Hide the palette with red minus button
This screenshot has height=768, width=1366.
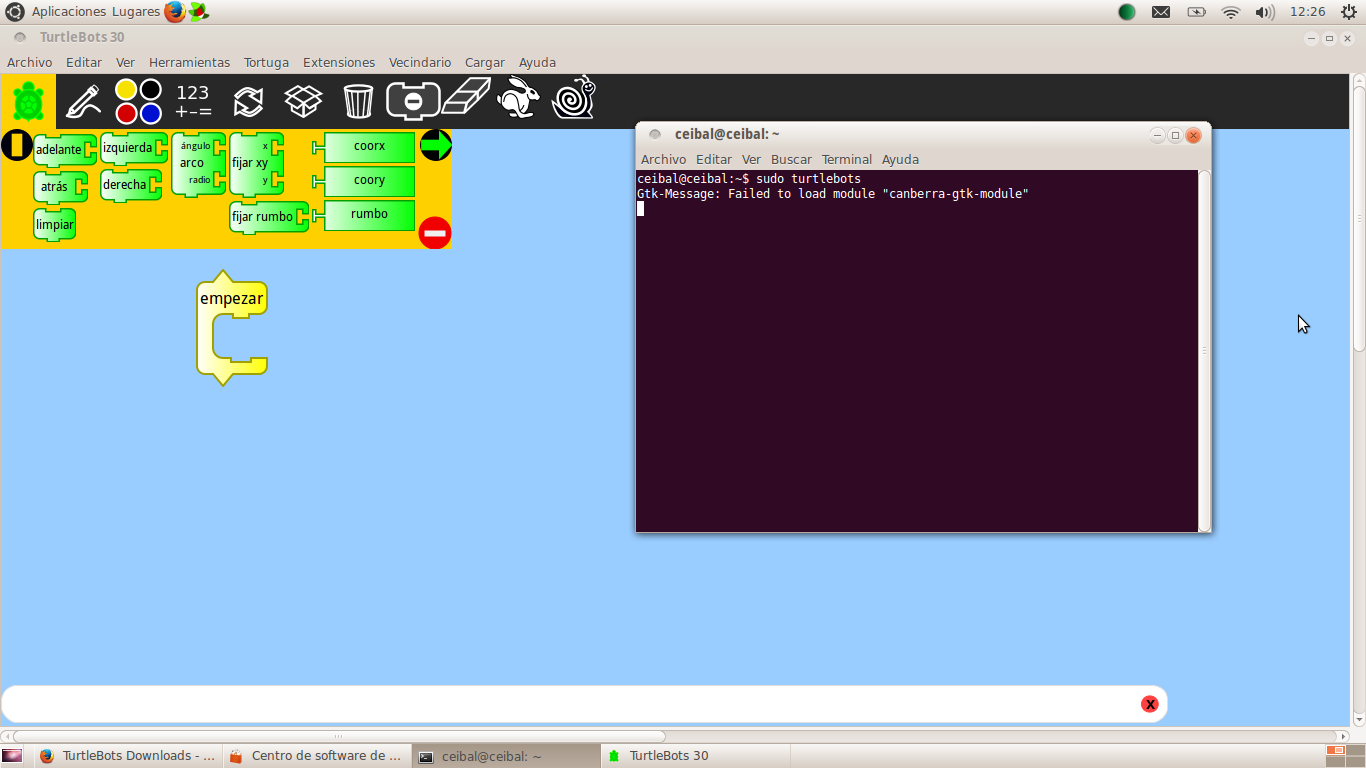[435, 233]
